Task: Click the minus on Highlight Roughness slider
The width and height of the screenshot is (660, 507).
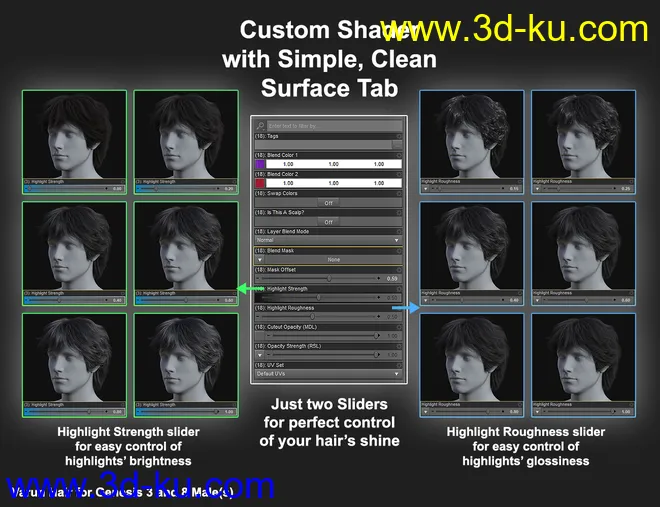Action: (258, 316)
